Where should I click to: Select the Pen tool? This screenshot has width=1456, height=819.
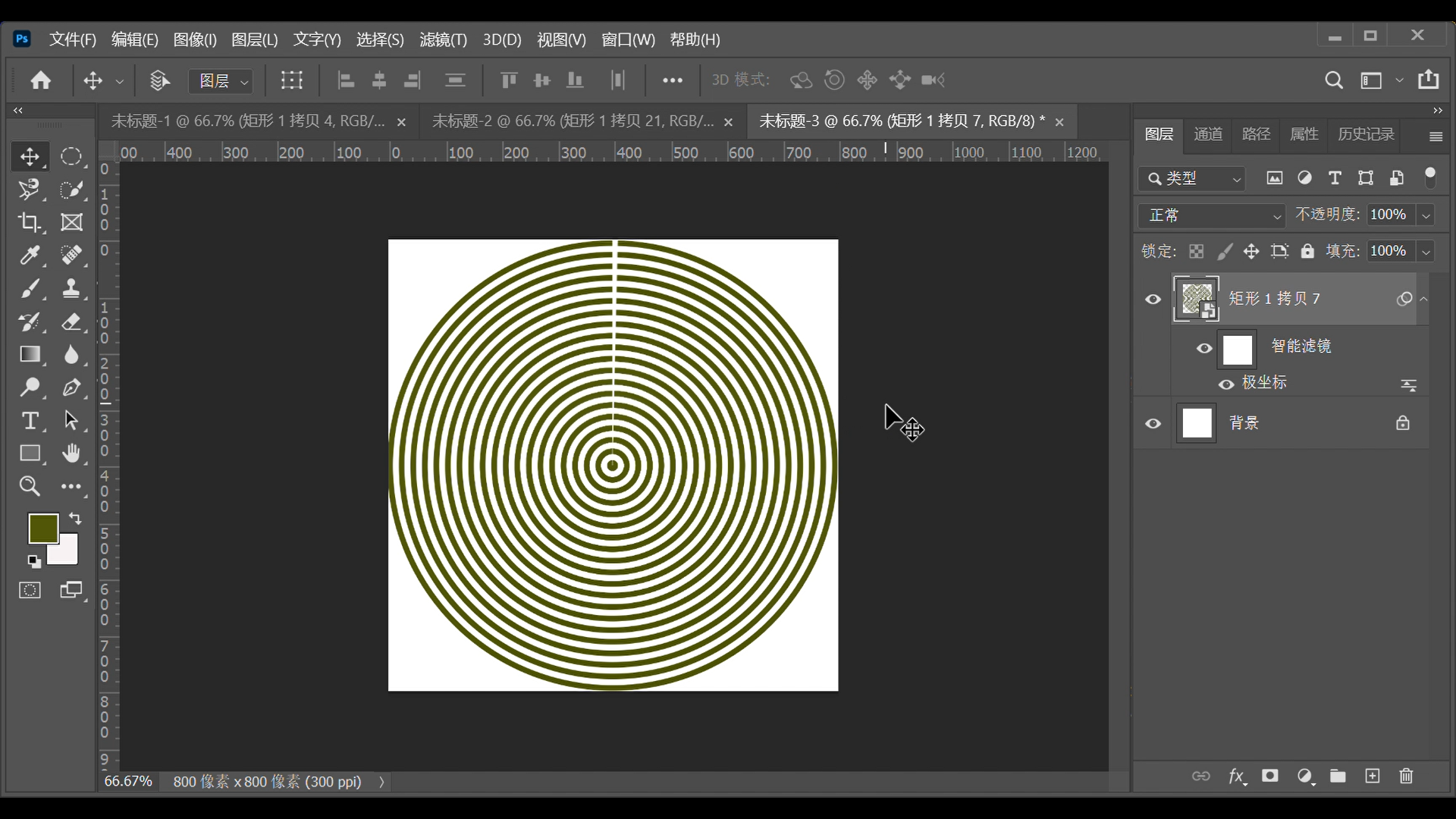(x=71, y=388)
